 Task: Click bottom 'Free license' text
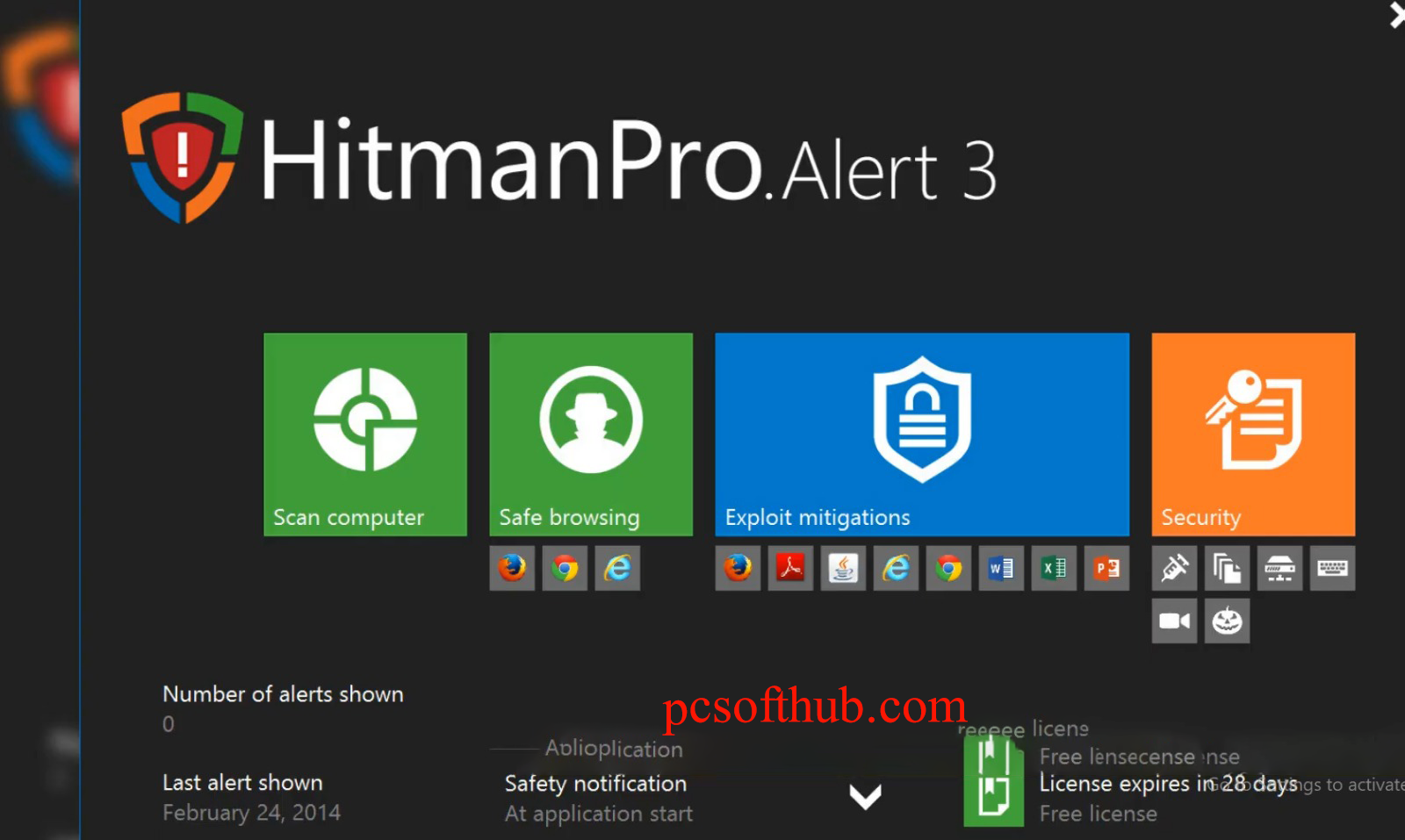pos(1099,814)
